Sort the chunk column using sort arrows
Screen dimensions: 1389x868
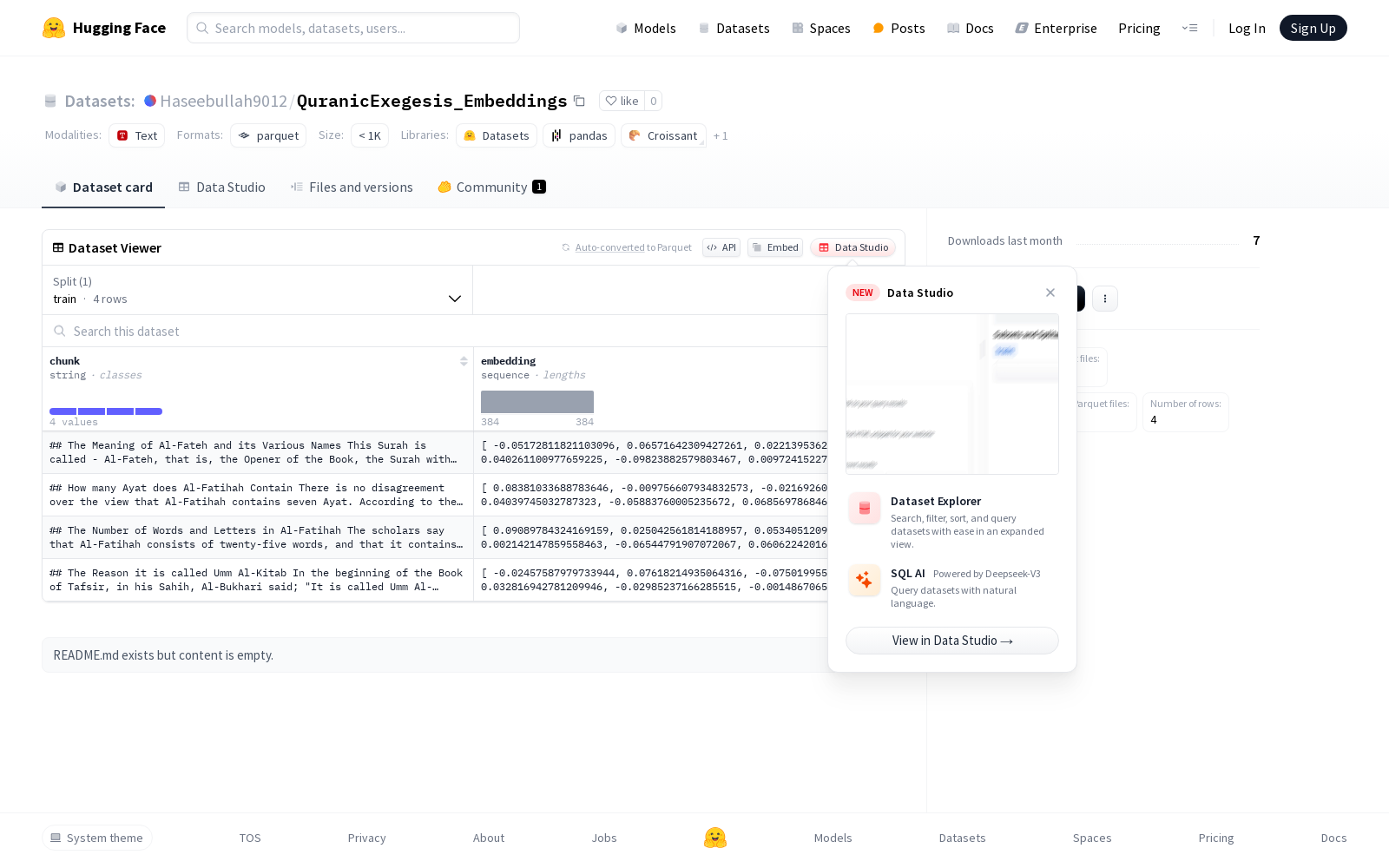464,361
